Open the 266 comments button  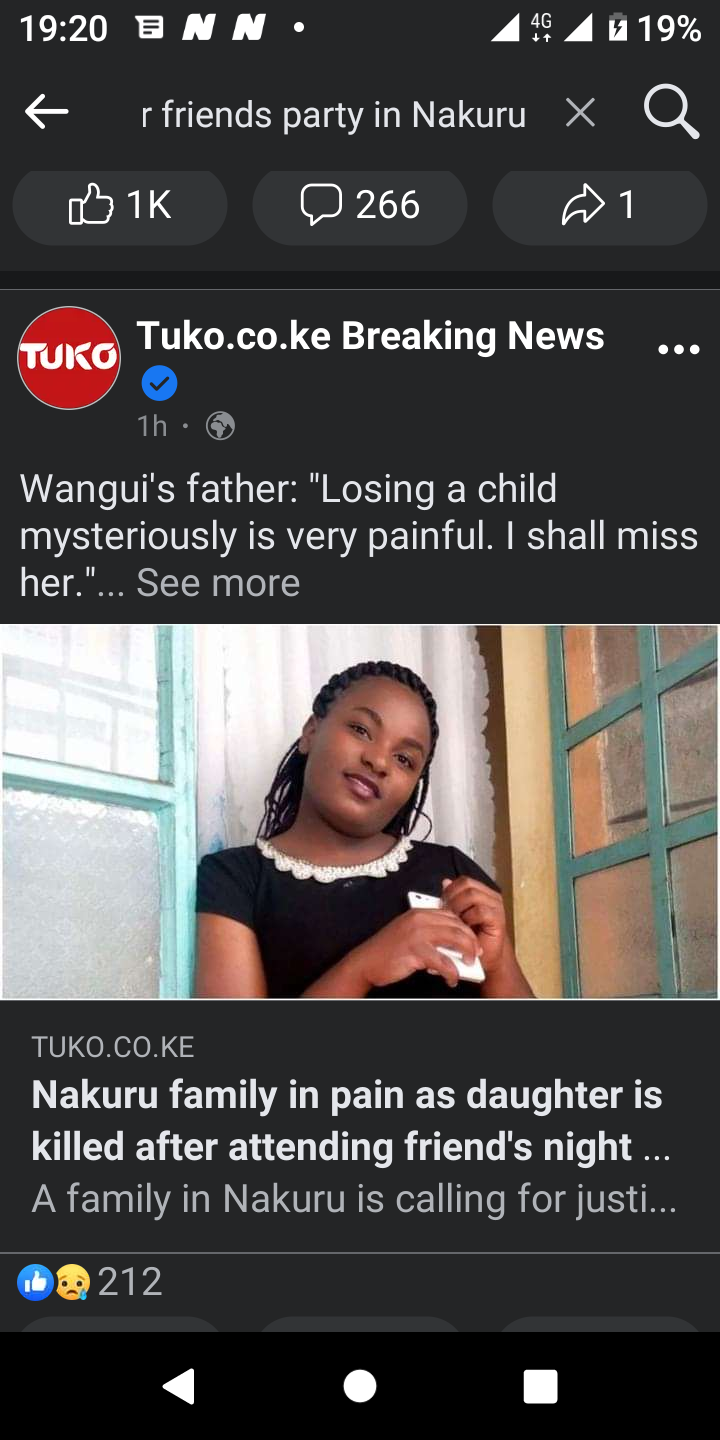coord(360,206)
